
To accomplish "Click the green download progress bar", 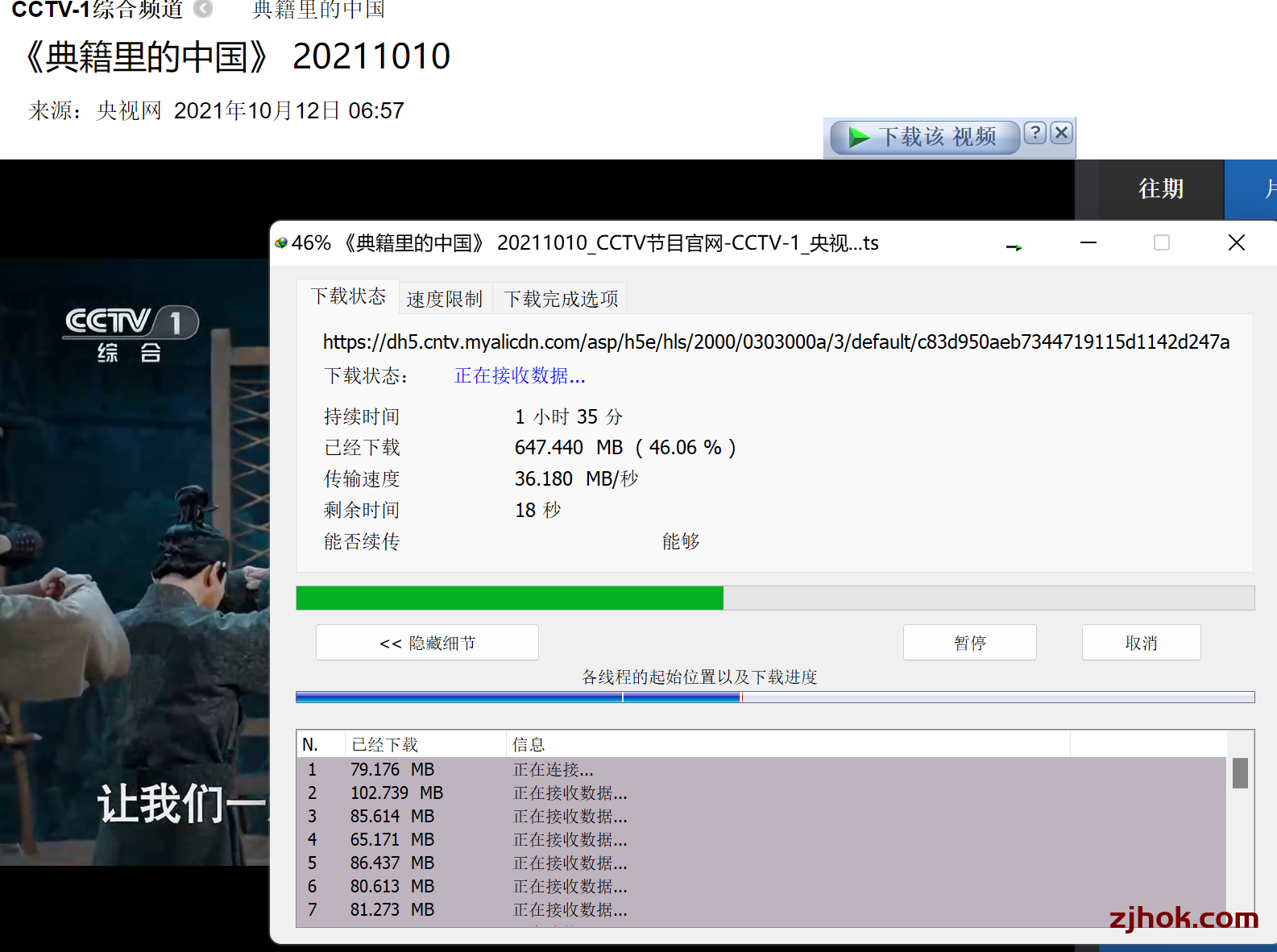I will [x=775, y=598].
